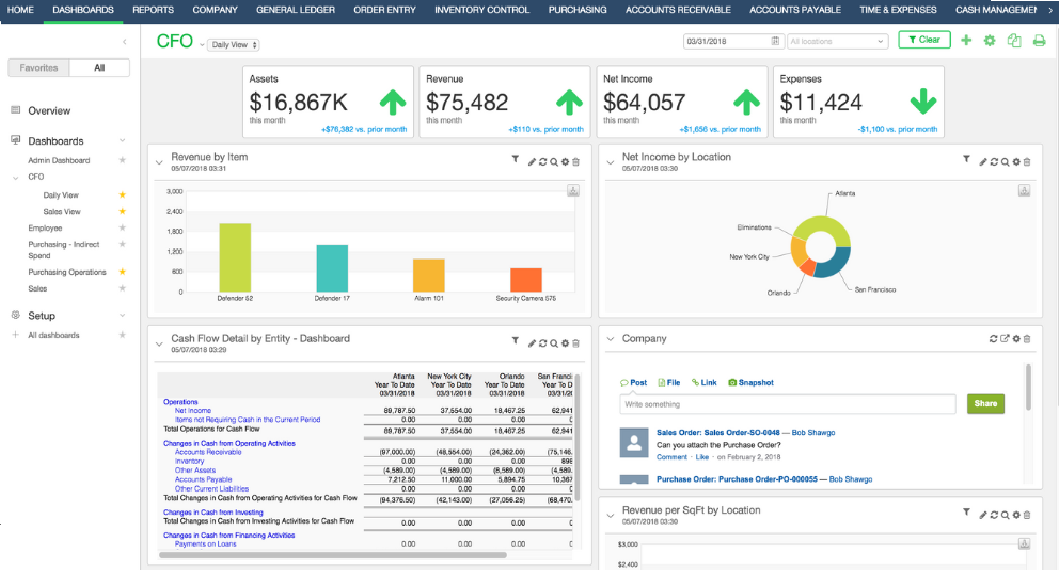
Task: Open the General Ledger menu
Action: tap(294, 10)
